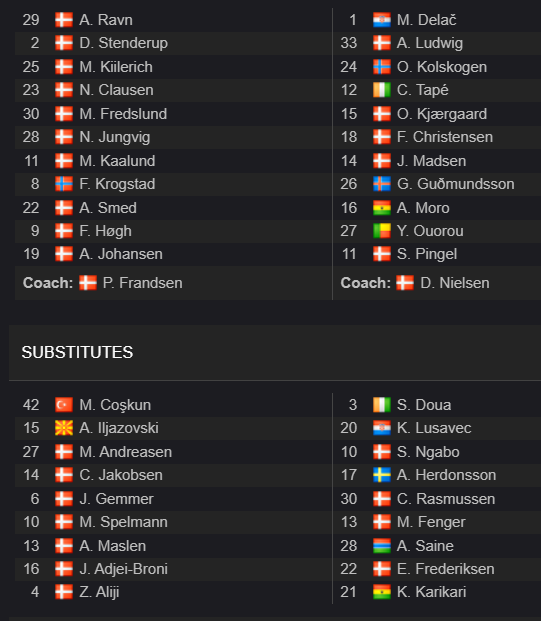Select coach P. Frandsen
The width and height of the screenshot is (541, 621).
pos(143,283)
